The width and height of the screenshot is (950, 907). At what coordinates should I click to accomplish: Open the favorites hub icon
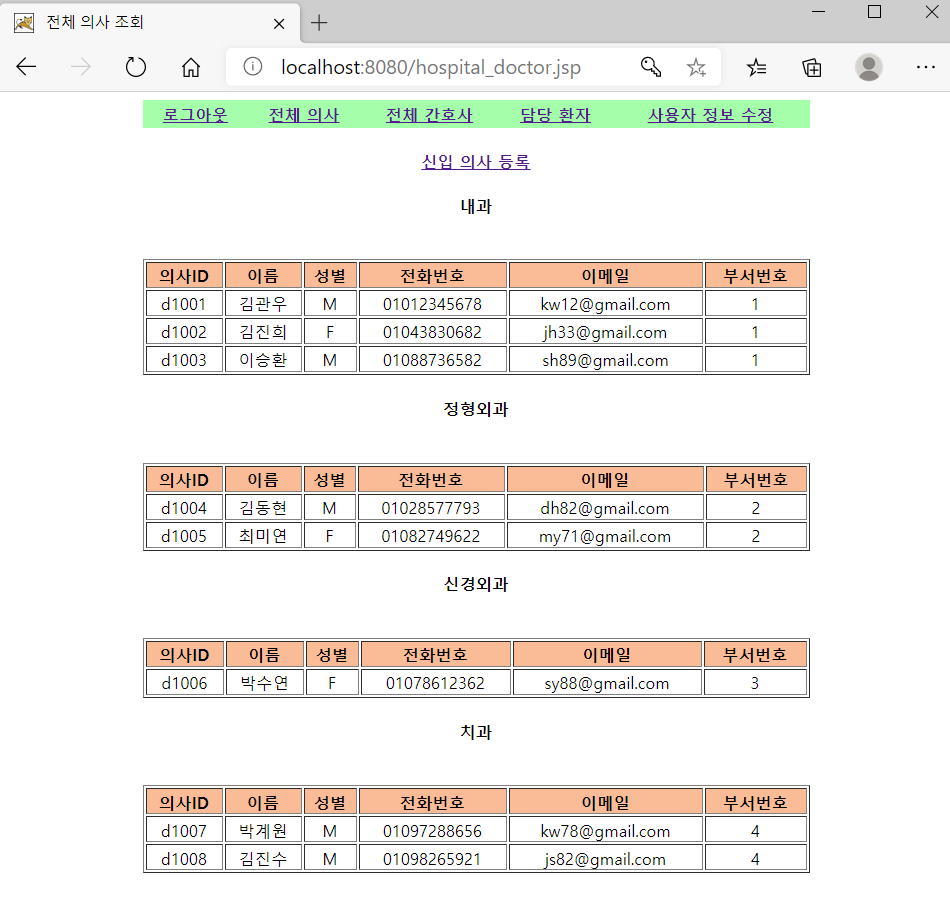click(757, 67)
